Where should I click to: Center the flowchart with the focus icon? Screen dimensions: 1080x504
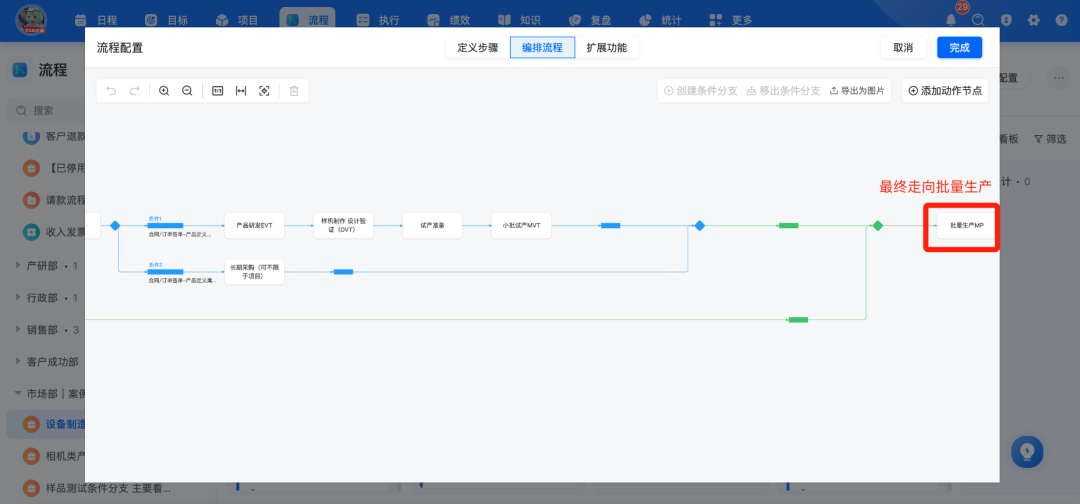[264, 91]
